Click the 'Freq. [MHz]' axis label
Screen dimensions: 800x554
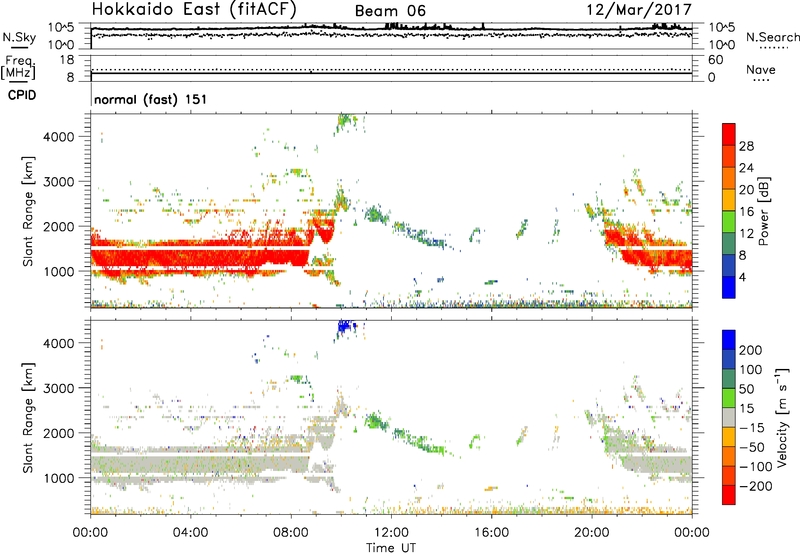tap(19, 67)
